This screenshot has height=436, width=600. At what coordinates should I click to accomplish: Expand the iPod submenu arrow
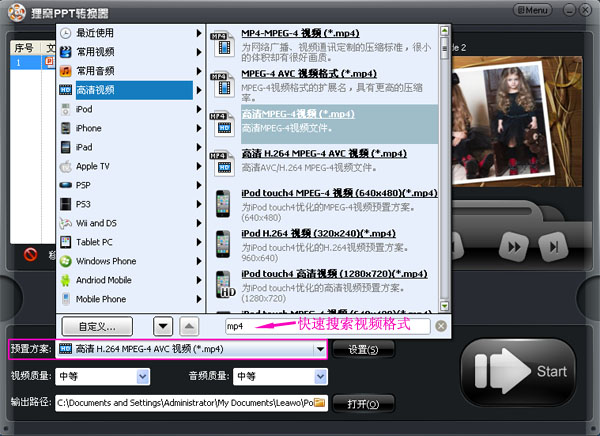click(x=199, y=109)
